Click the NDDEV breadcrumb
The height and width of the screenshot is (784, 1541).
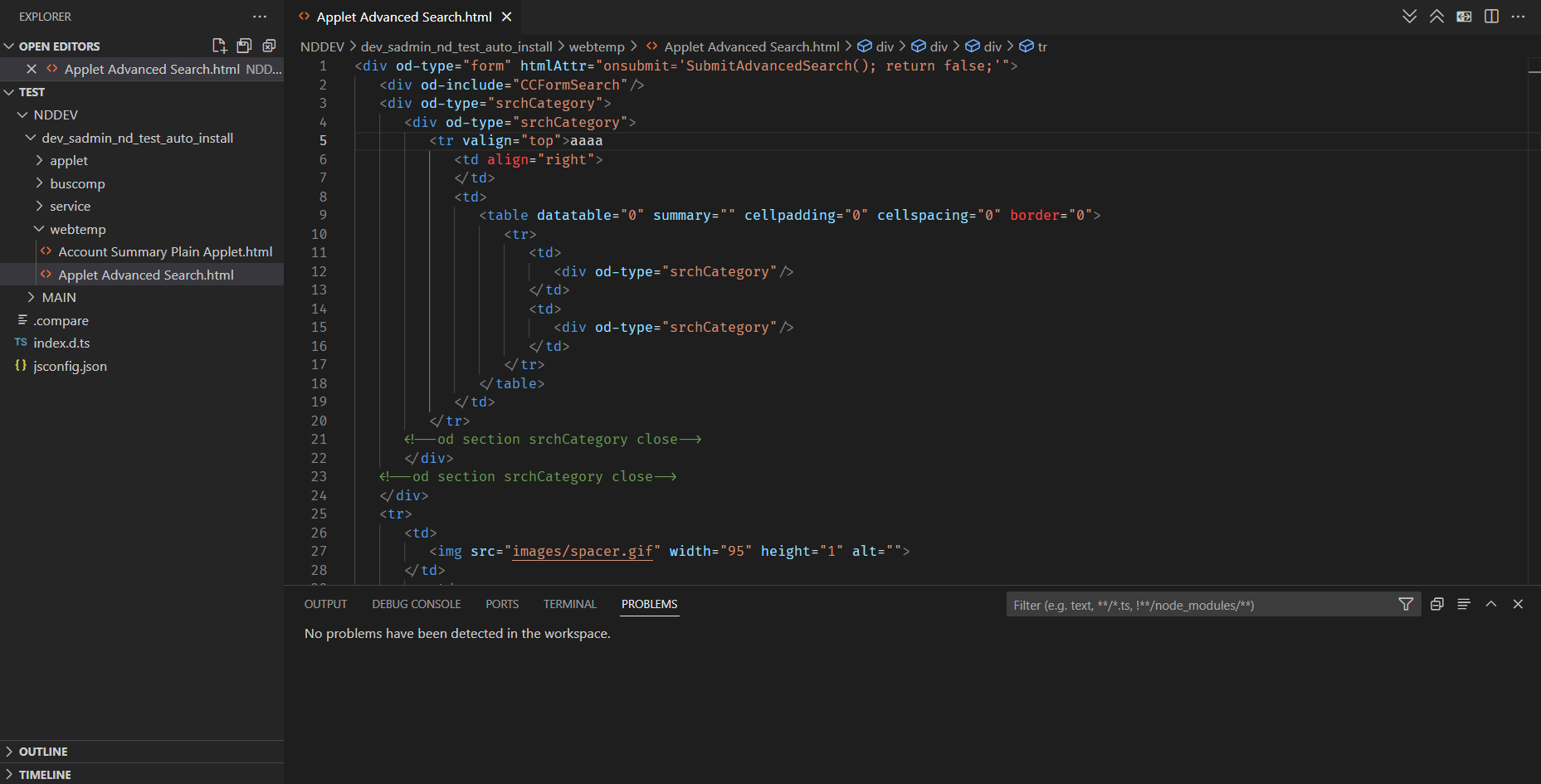(x=322, y=46)
